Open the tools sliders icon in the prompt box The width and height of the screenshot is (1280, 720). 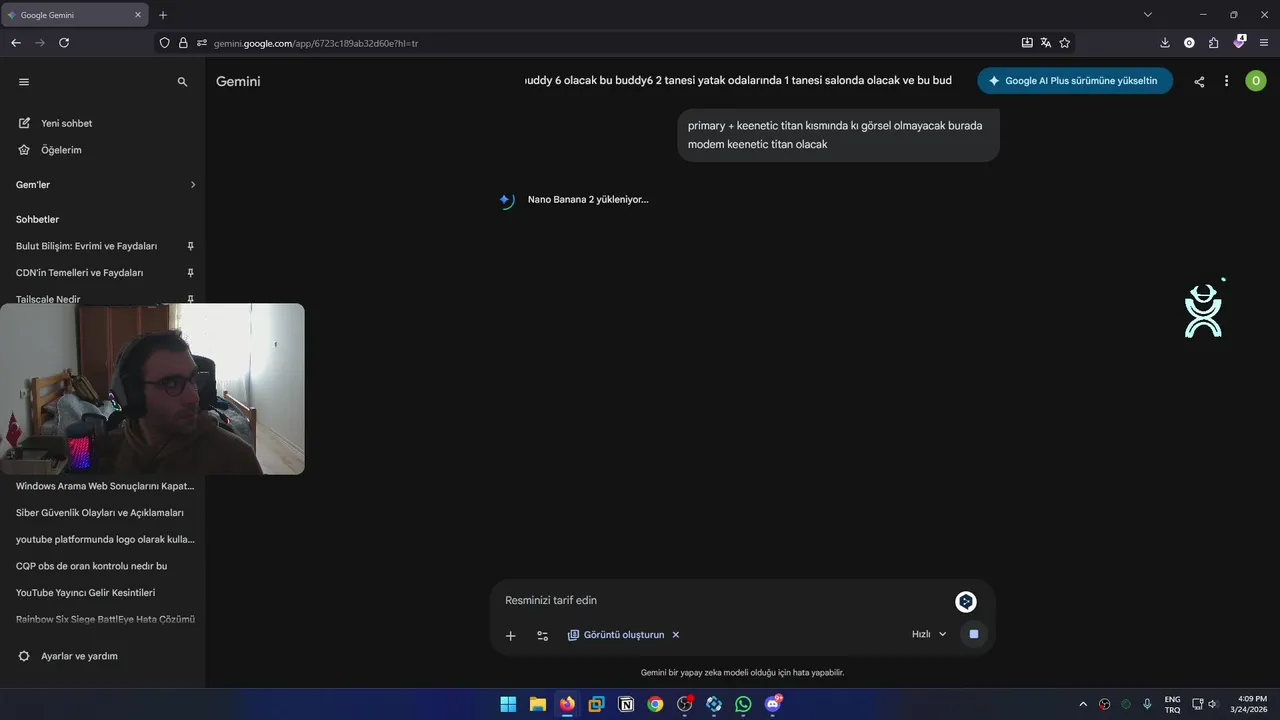coord(542,635)
